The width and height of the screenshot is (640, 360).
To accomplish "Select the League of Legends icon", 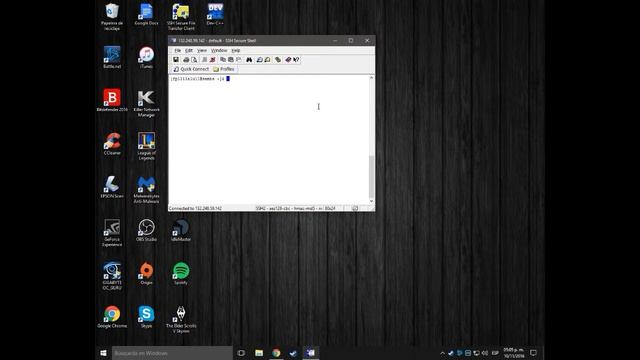I will click(146, 146).
